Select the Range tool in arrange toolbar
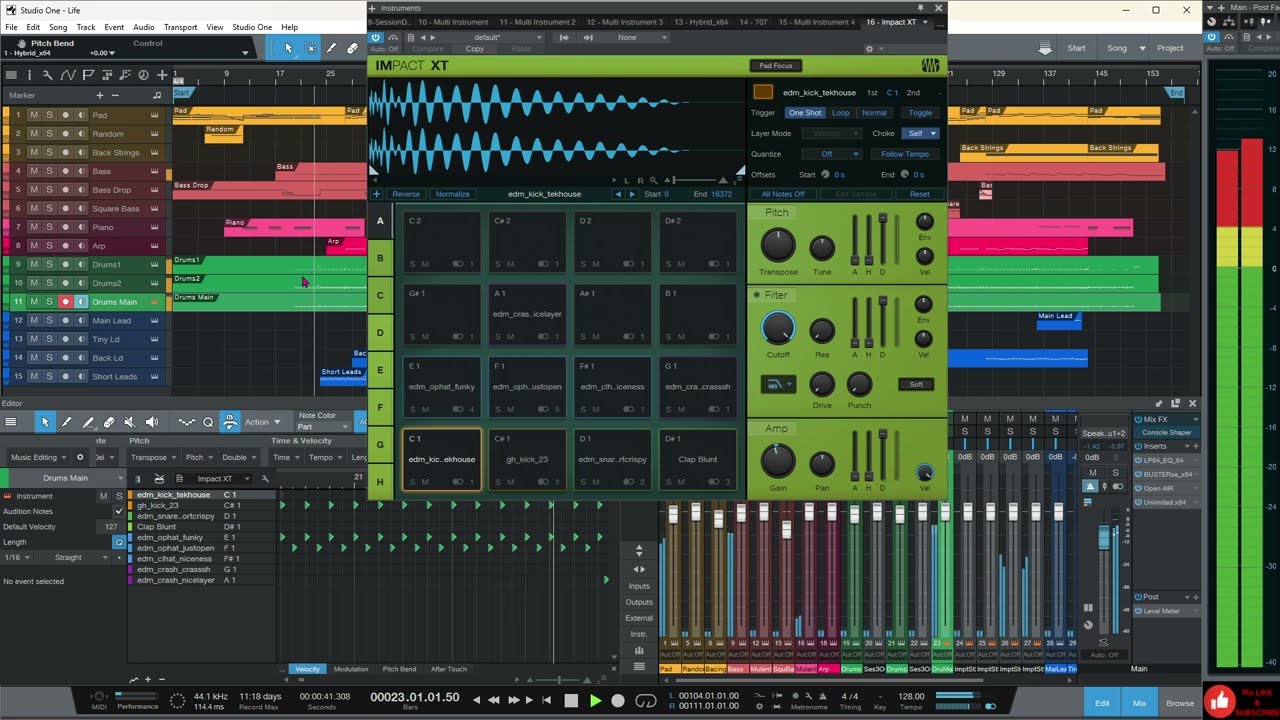This screenshot has height=720, width=1280. point(311,47)
